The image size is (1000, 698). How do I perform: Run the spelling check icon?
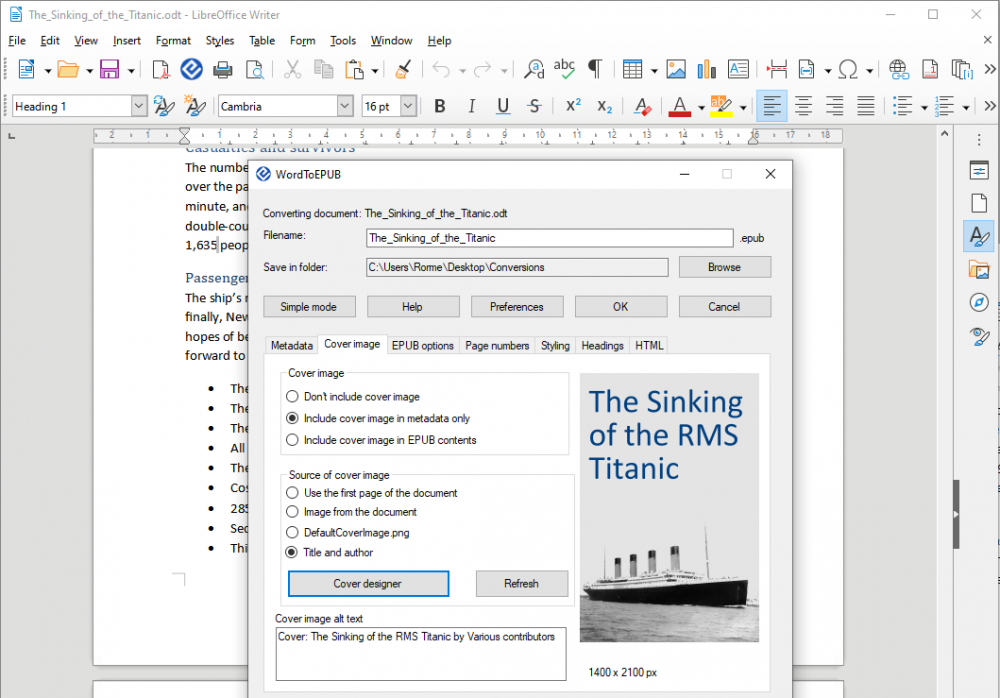tap(564, 69)
